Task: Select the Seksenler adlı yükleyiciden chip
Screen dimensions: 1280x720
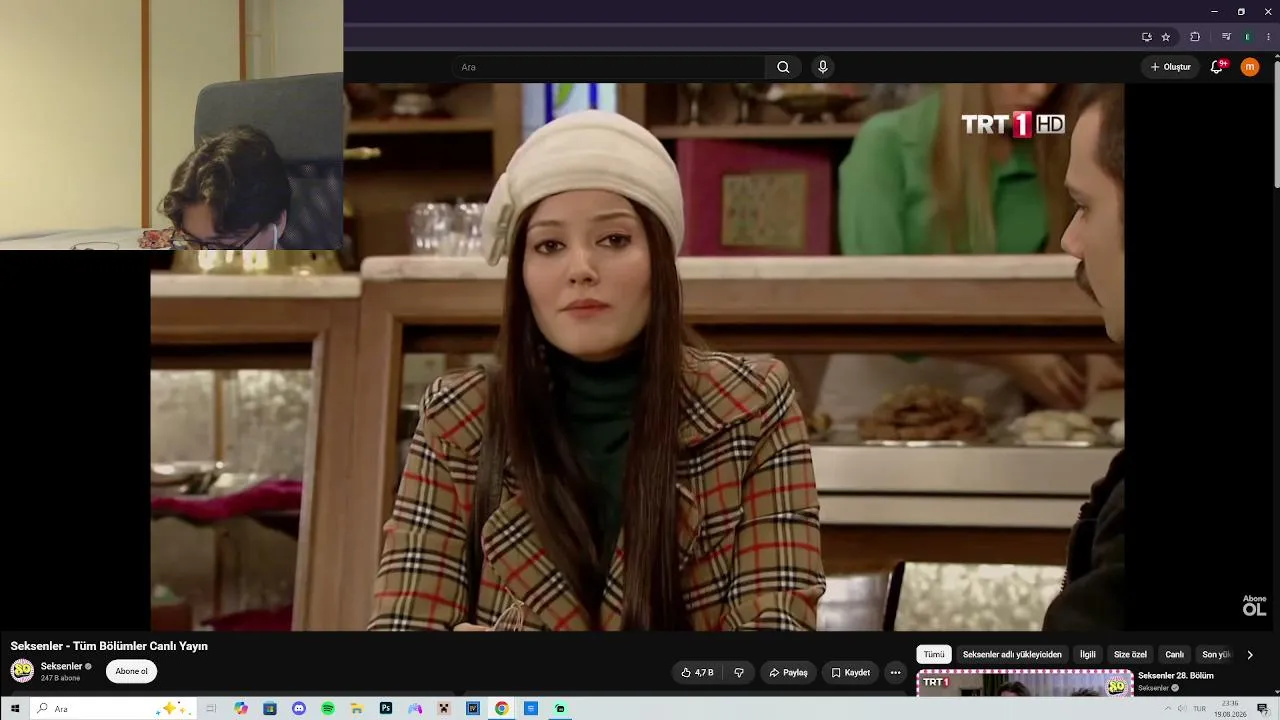Action: pos(1012,655)
